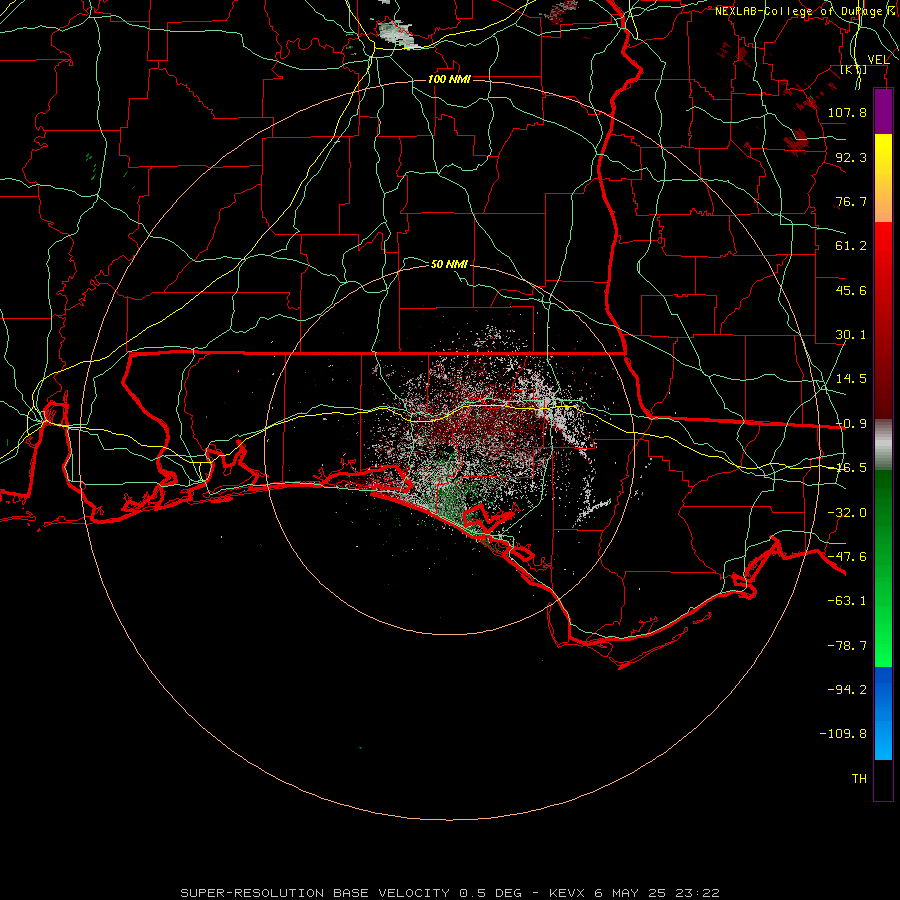
Task: Click the 14.5 velocity scale value
Action: pyautogui.click(x=851, y=379)
